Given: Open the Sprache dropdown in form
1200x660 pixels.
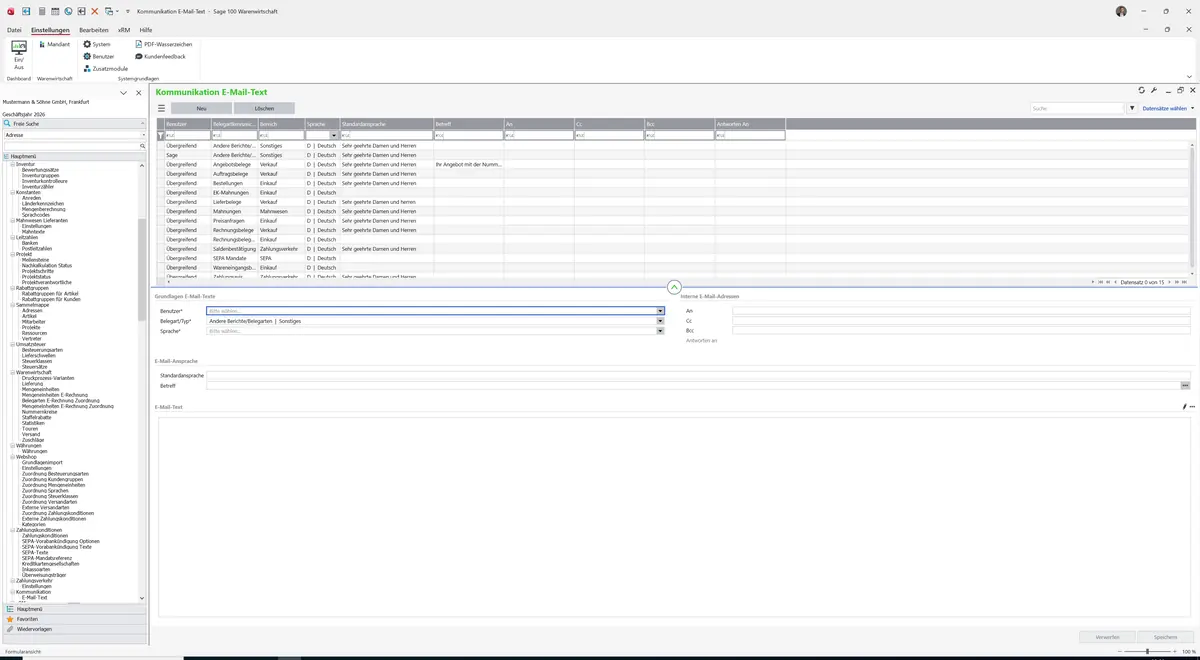Looking at the screenshot, I should pyautogui.click(x=660, y=331).
